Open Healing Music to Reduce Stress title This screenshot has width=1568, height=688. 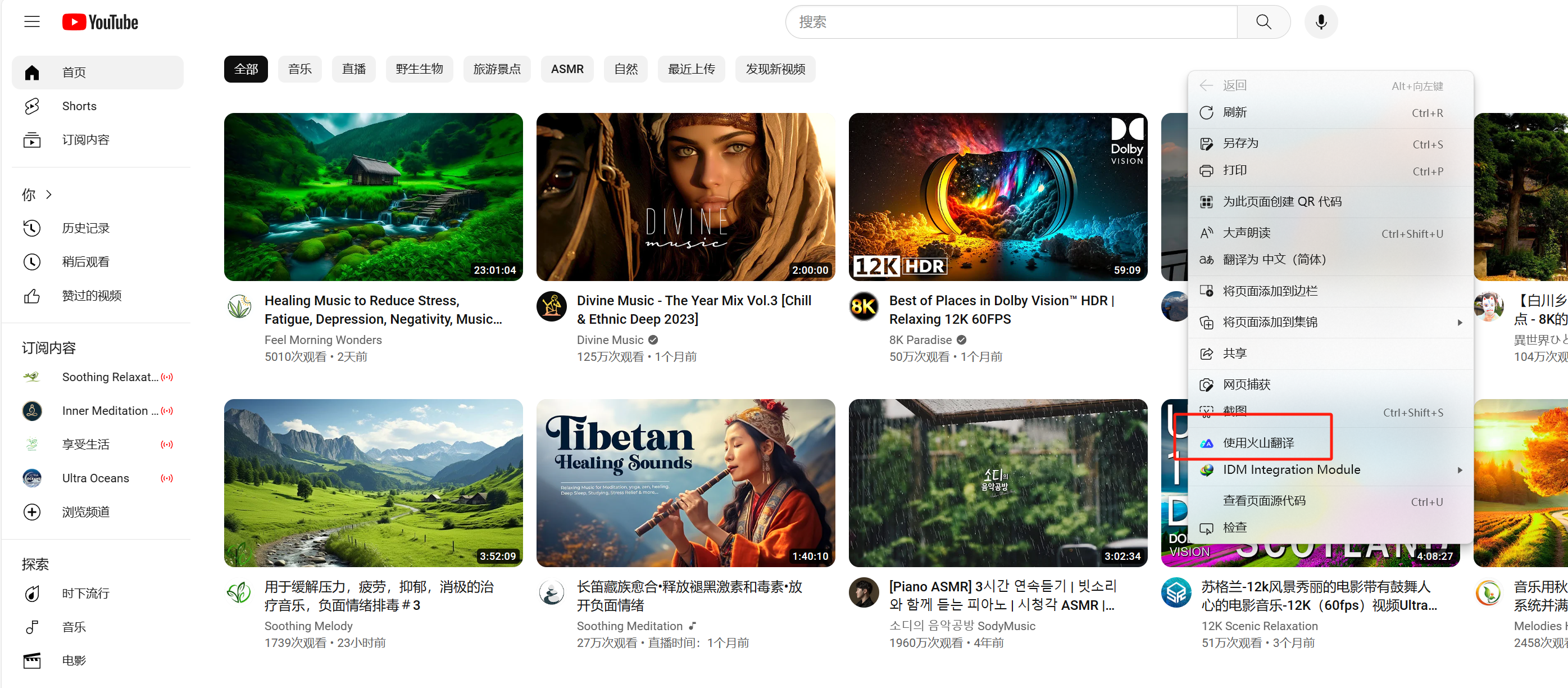tap(385, 309)
